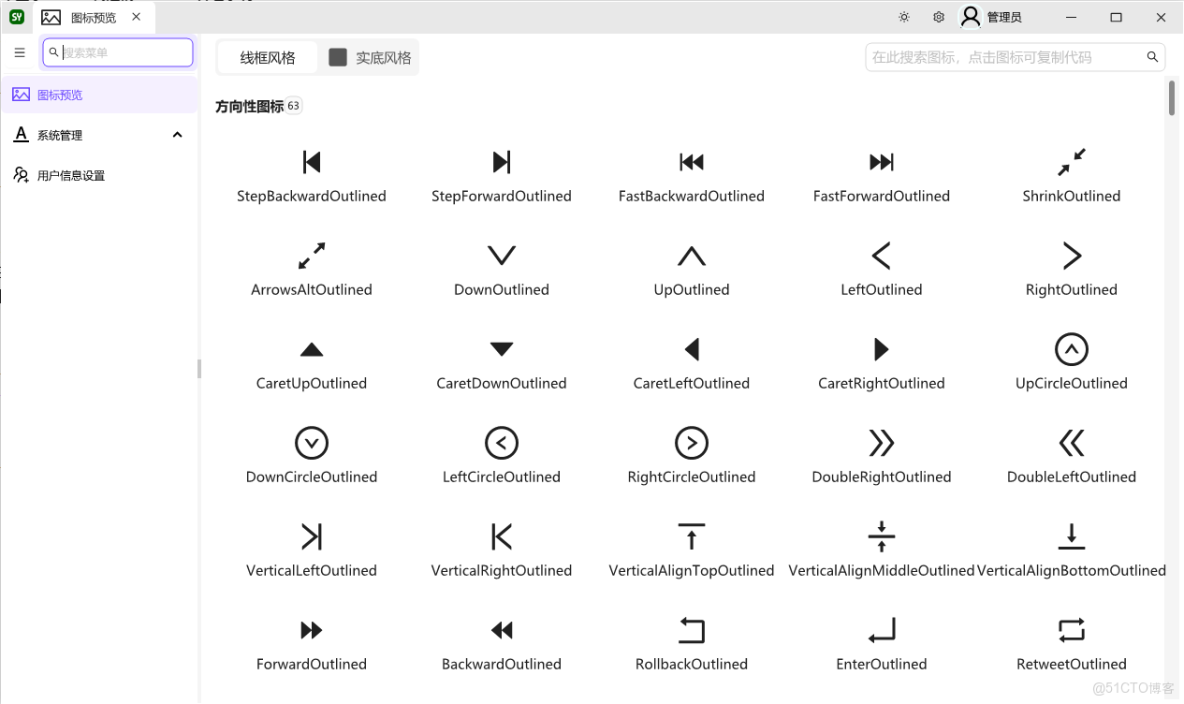1184x704 pixels.
Task: Click the DoubleLeftOutlined icon
Action: pos(1071,443)
